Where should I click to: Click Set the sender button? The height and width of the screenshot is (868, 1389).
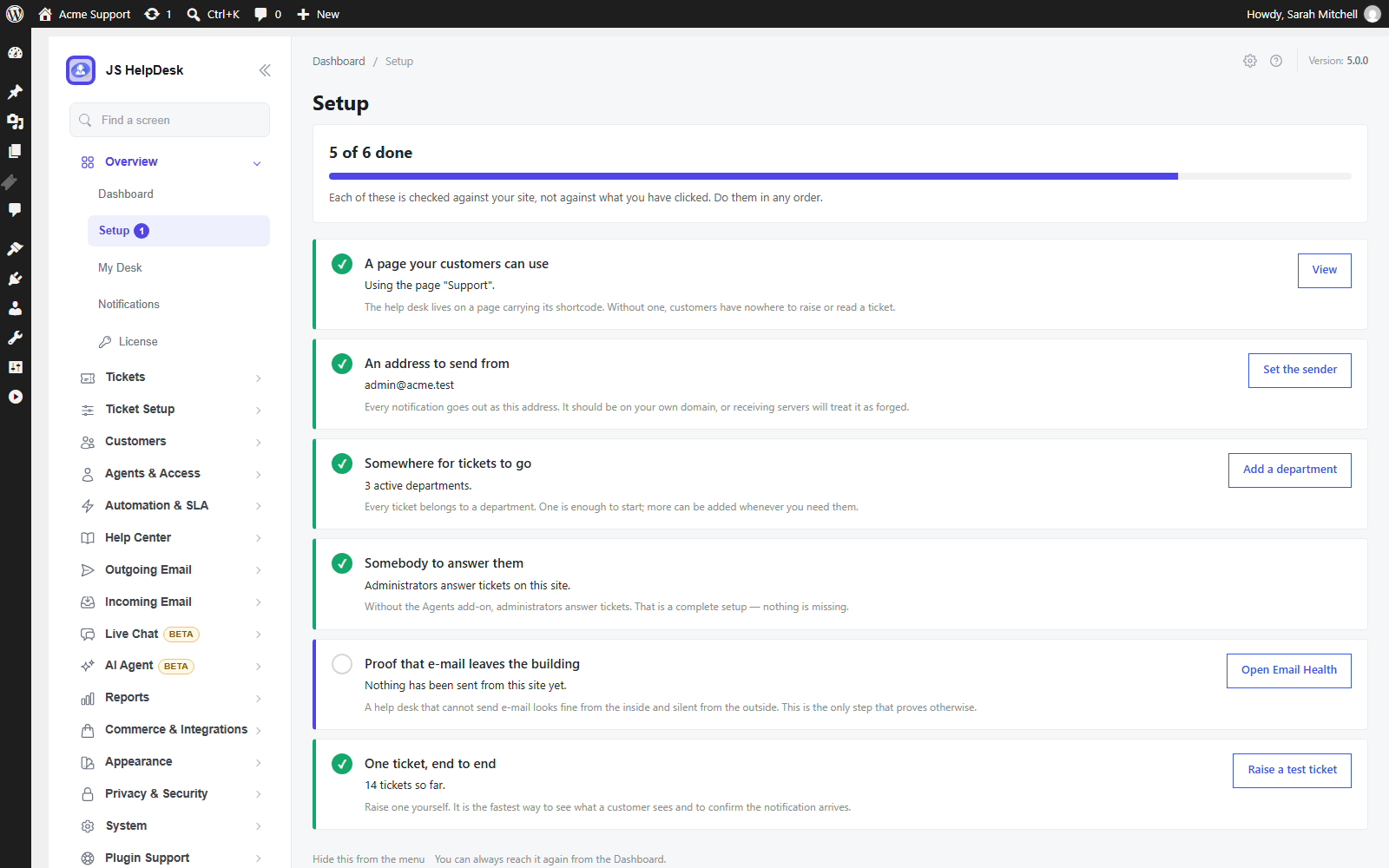click(x=1300, y=371)
